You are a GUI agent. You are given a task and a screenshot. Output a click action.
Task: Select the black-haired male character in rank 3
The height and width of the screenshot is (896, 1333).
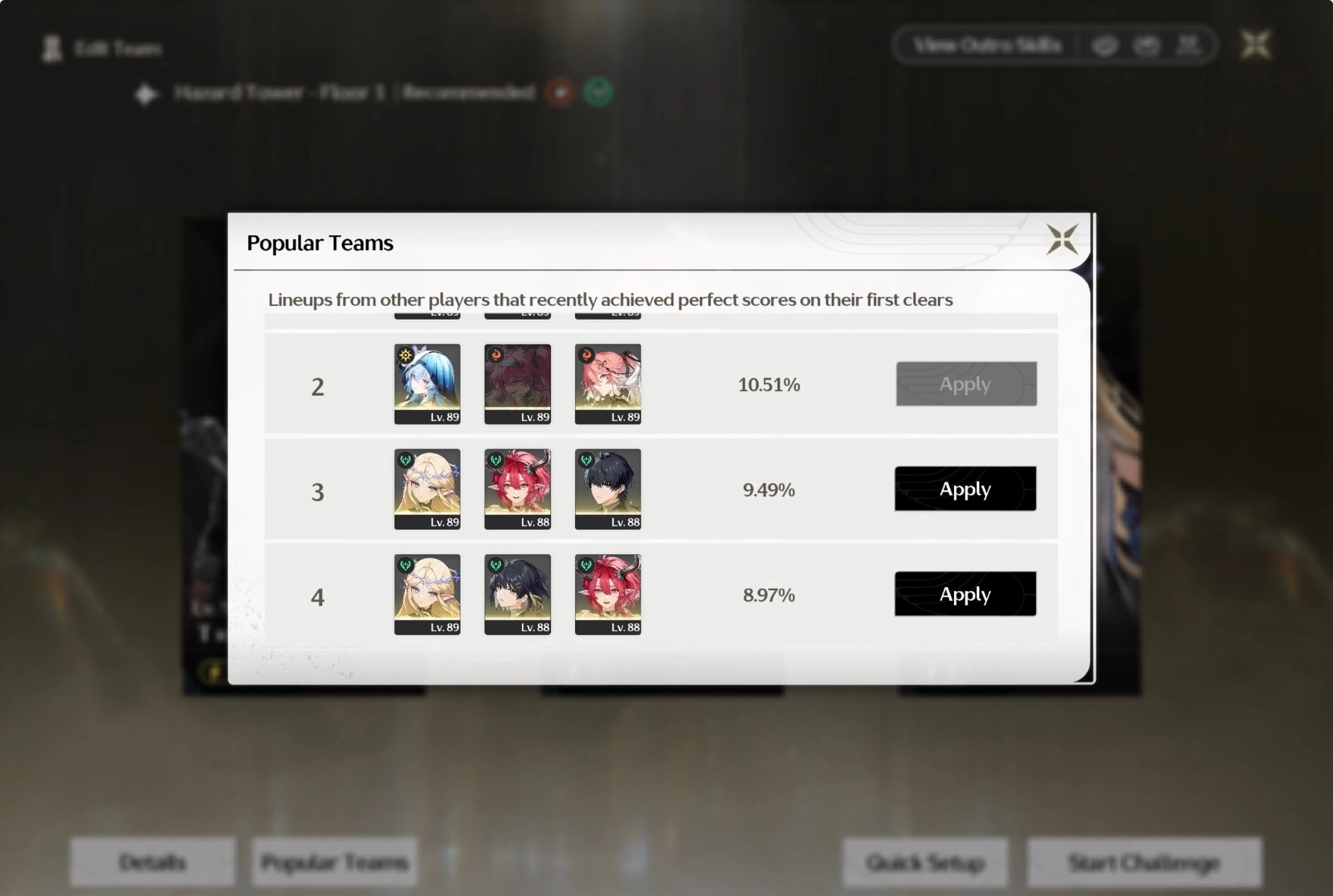click(608, 489)
